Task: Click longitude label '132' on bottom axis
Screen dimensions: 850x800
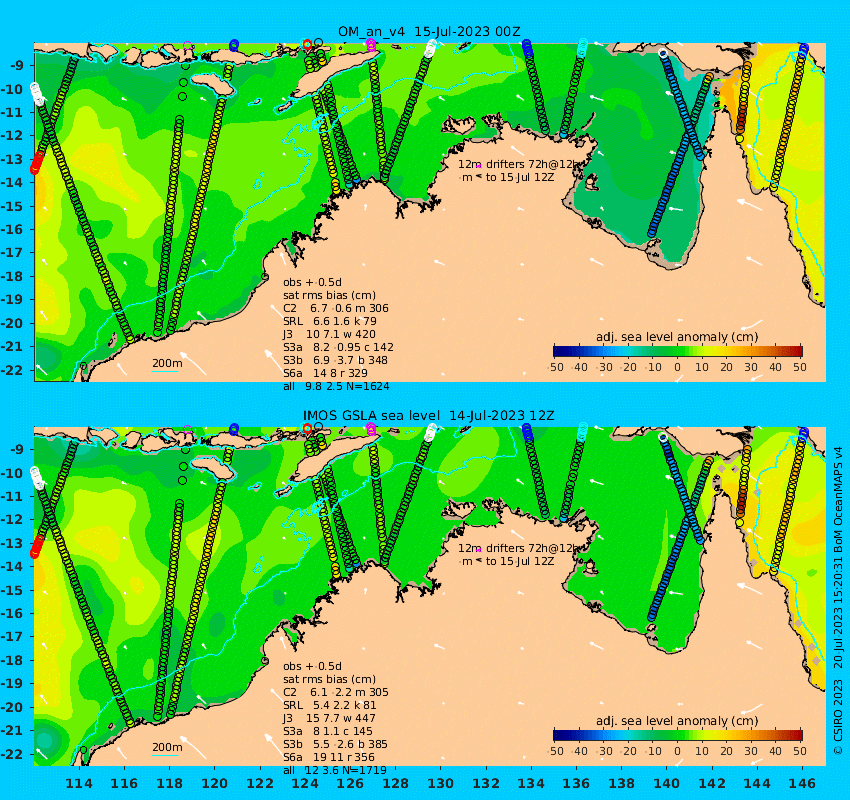Action: (486, 783)
